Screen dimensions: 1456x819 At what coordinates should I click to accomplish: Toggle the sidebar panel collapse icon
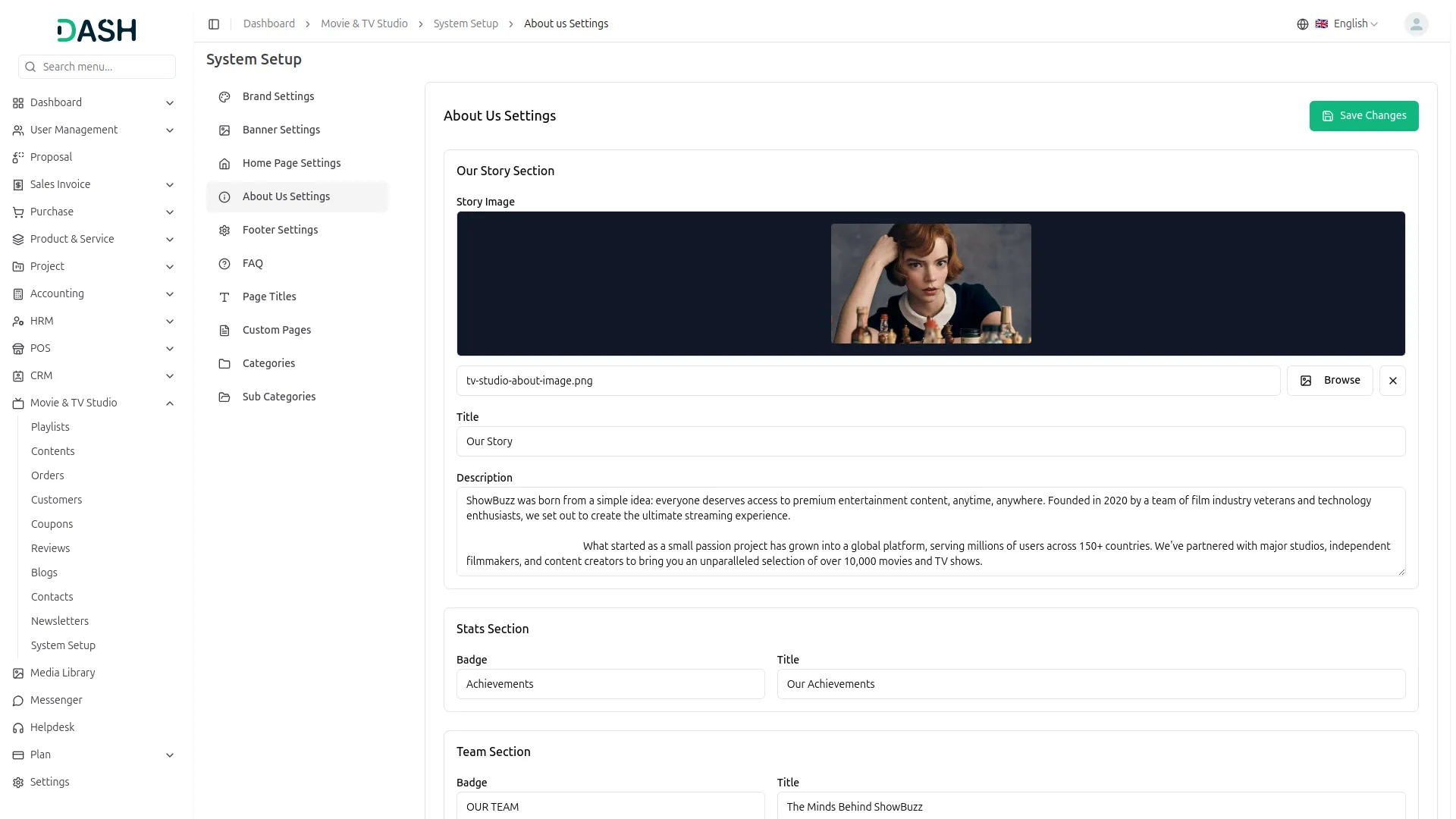(x=214, y=24)
